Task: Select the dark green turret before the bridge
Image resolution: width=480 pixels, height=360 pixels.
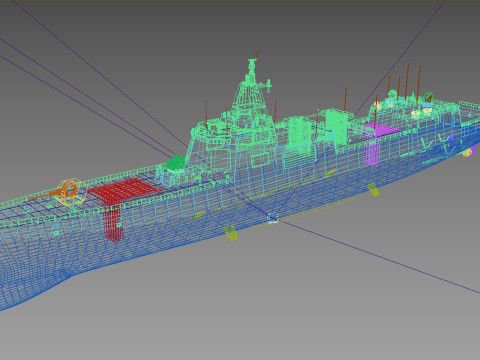Action: (175, 163)
